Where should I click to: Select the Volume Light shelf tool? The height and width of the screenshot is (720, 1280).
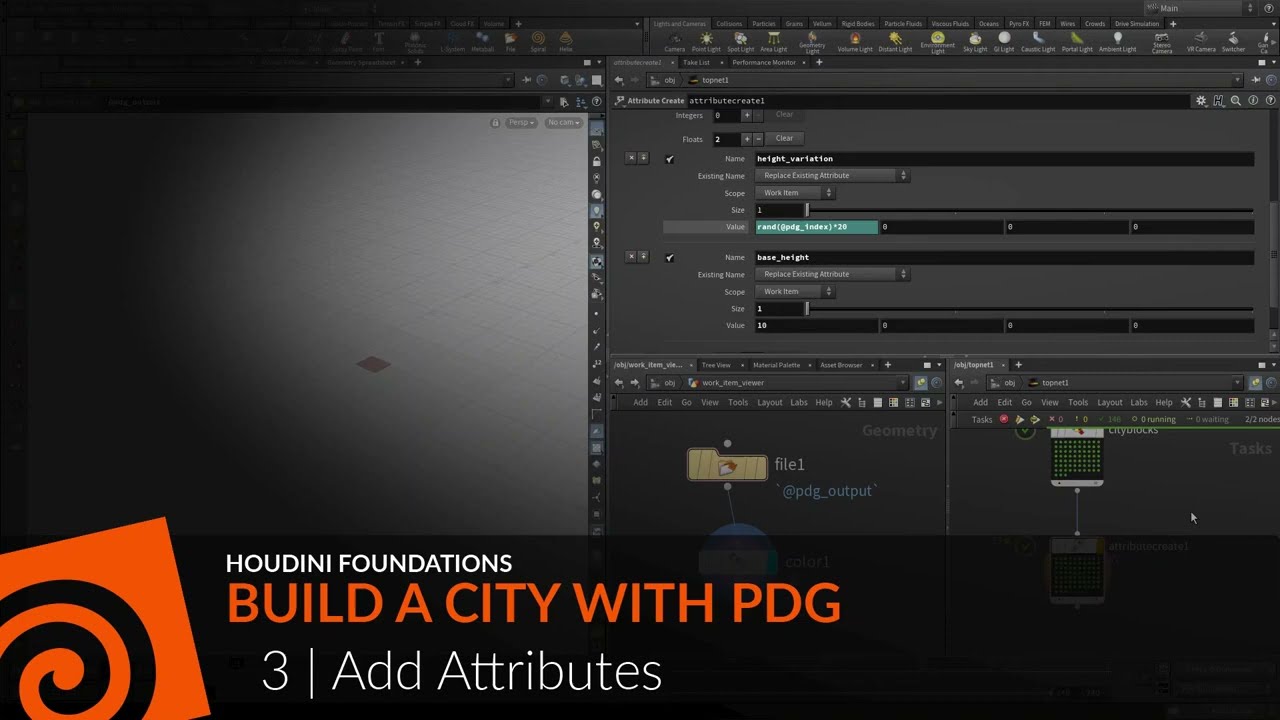pos(855,40)
